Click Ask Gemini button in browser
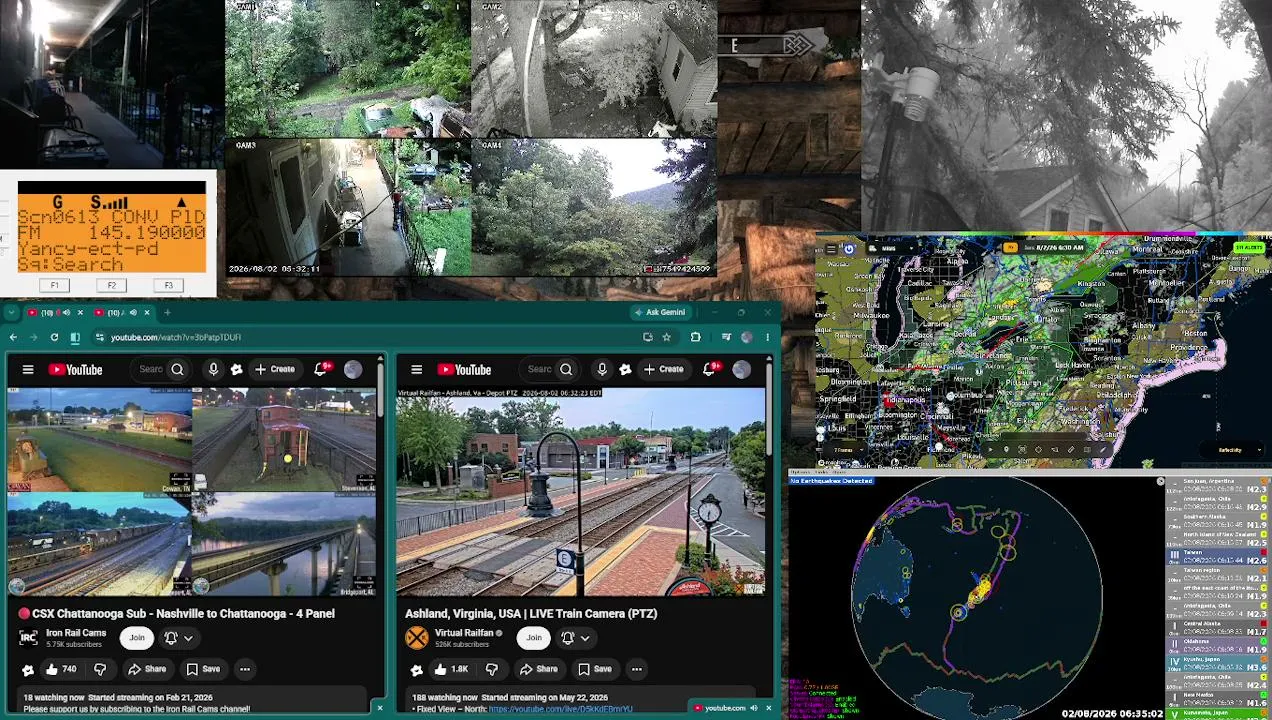This screenshot has width=1272, height=720. [x=661, y=312]
